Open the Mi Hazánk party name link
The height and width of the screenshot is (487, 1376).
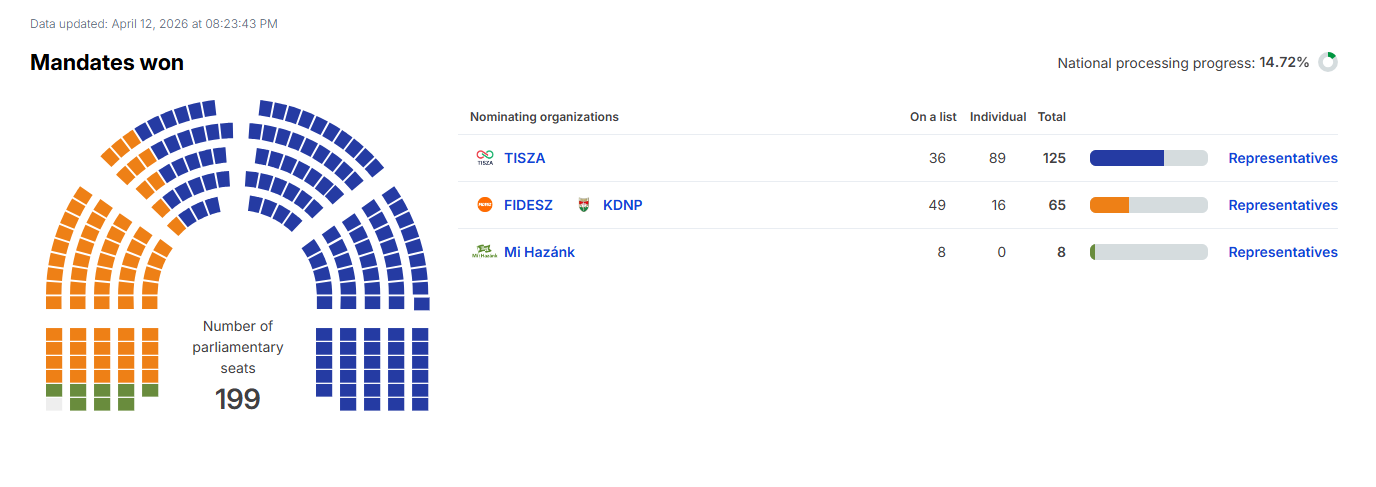click(539, 252)
